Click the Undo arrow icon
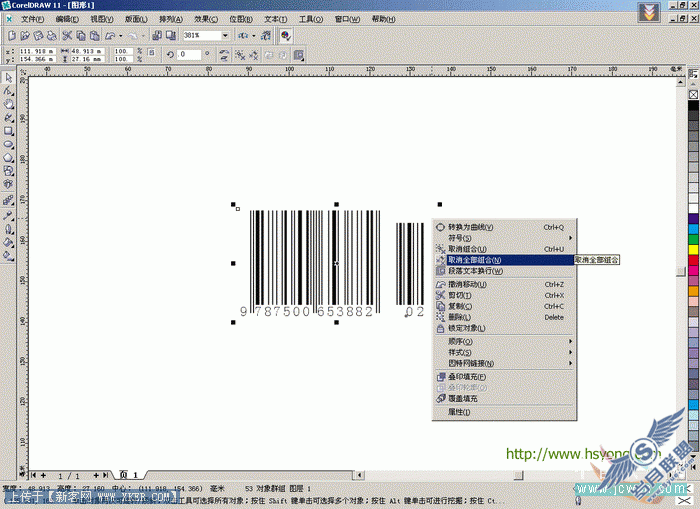The image size is (700, 509). [x=110, y=35]
